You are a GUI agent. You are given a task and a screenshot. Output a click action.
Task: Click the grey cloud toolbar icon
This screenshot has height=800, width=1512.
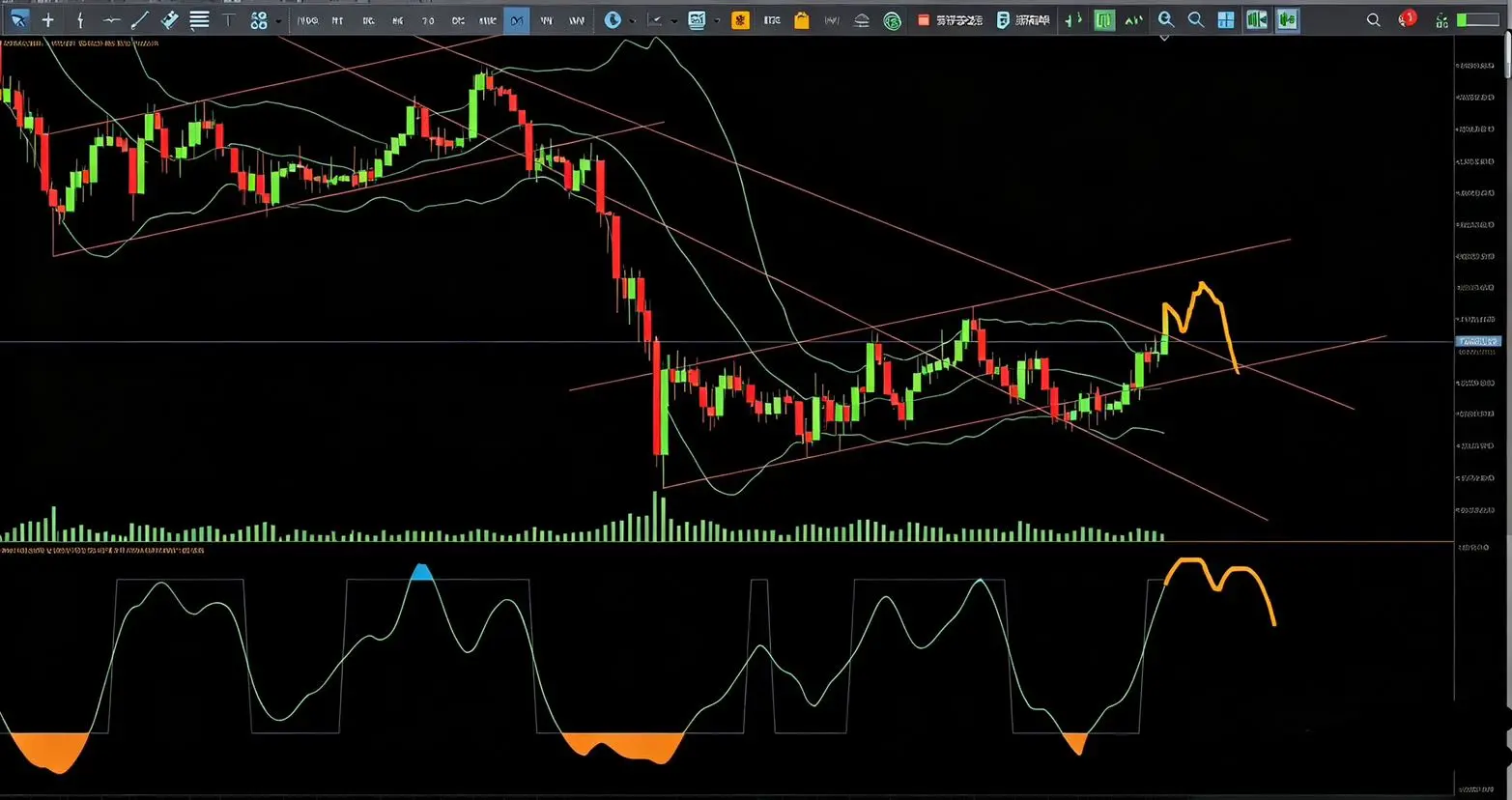(x=862, y=20)
